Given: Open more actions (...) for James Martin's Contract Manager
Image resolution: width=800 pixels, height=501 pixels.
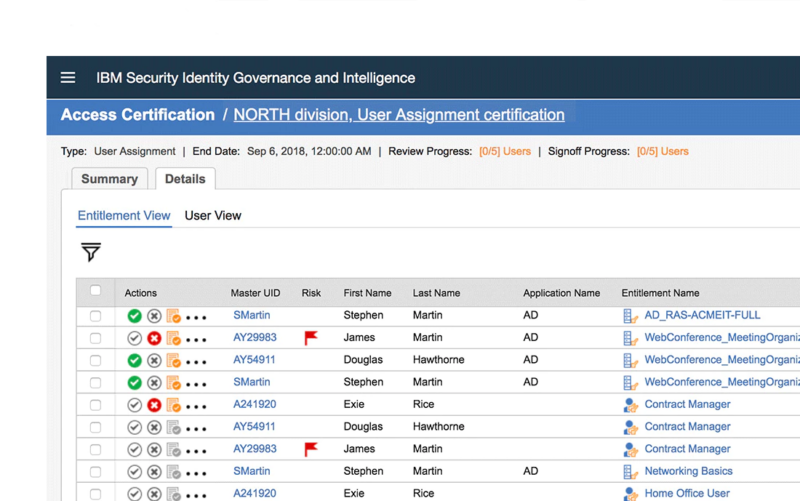Looking at the screenshot, I should [196, 451].
